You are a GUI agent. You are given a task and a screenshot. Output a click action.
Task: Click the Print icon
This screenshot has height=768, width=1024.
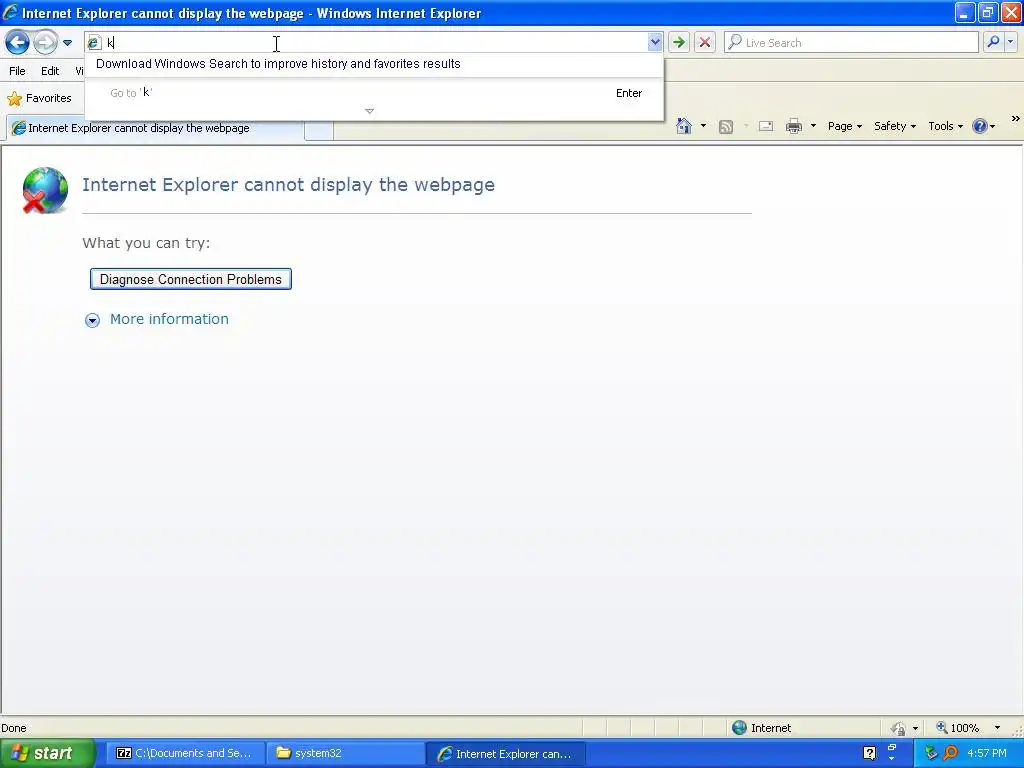[793, 126]
